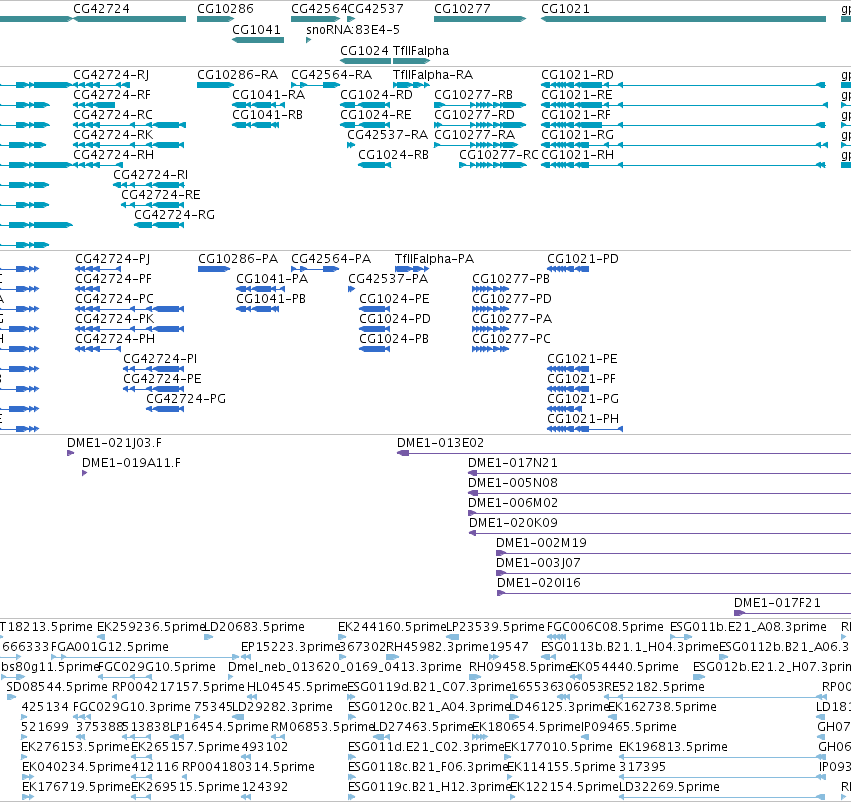Select the TfIIFalpha-PA protein label
The height and width of the screenshot is (802, 851).
[434, 259]
